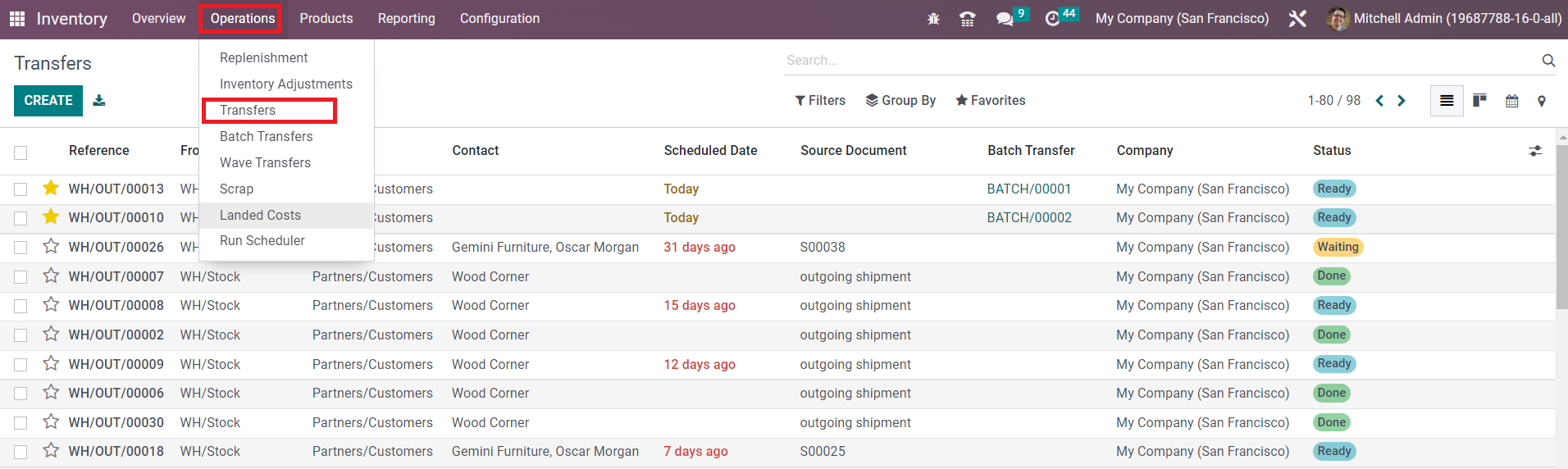
Task: Open the apps grid menu icon
Action: tap(16, 19)
